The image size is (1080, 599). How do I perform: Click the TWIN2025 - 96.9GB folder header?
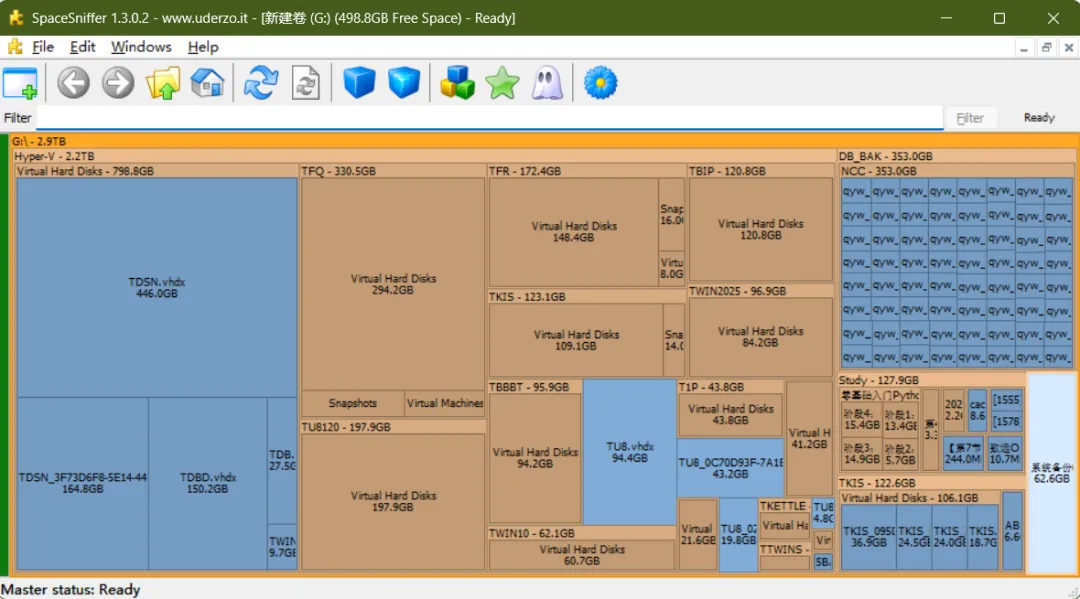pyautogui.click(x=761, y=291)
